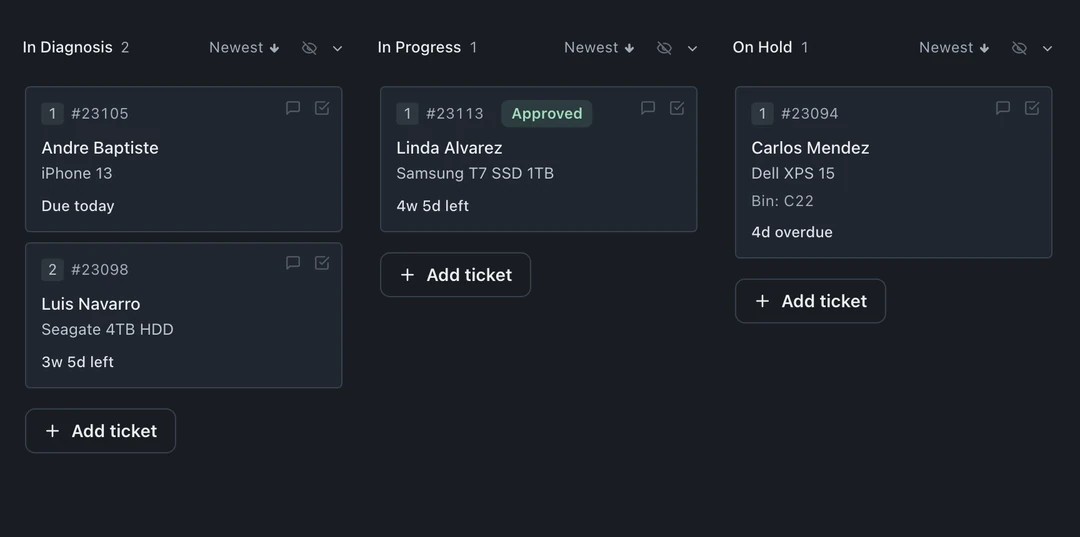Open comments on ticket #23105

[x=293, y=108]
